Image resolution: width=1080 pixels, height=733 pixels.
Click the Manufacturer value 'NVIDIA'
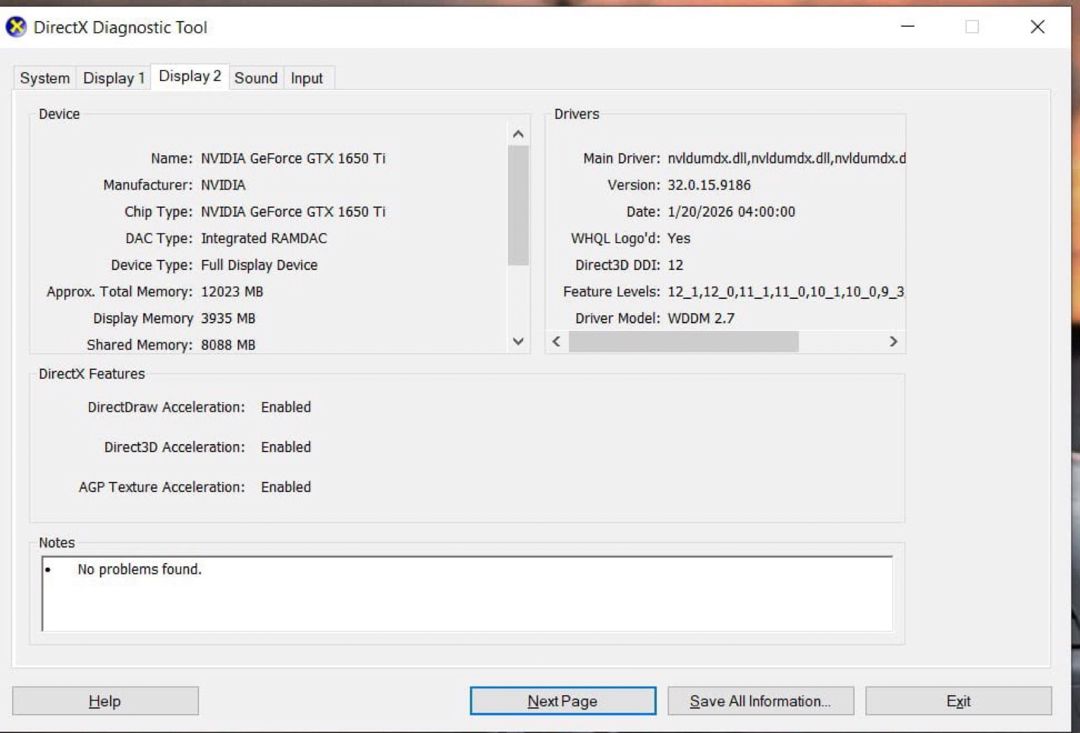pyautogui.click(x=223, y=185)
